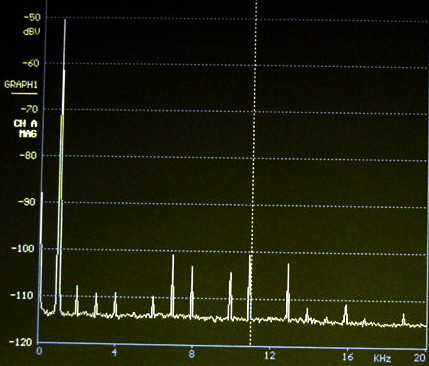Click the -90 y-axis value

click(26, 202)
